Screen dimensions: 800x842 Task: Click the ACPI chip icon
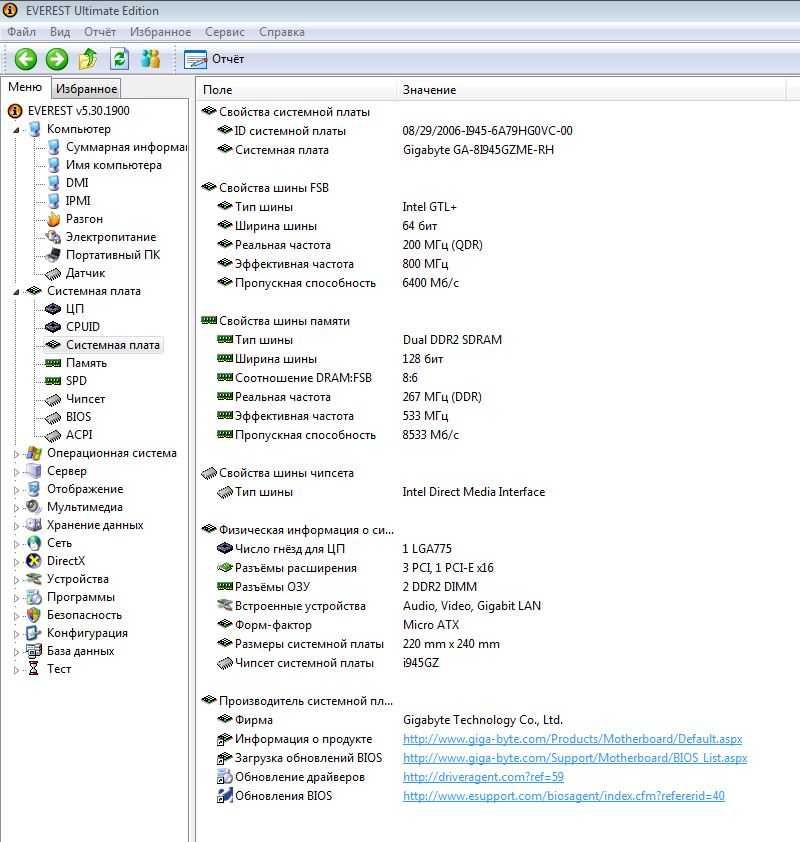tap(53, 435)
